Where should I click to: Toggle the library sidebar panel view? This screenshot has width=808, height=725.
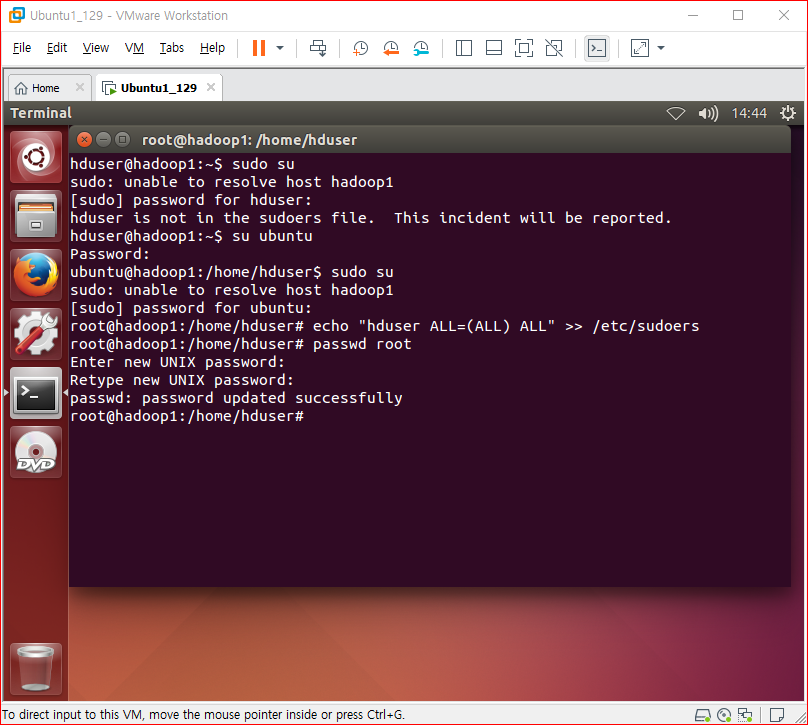click(464, 48)
